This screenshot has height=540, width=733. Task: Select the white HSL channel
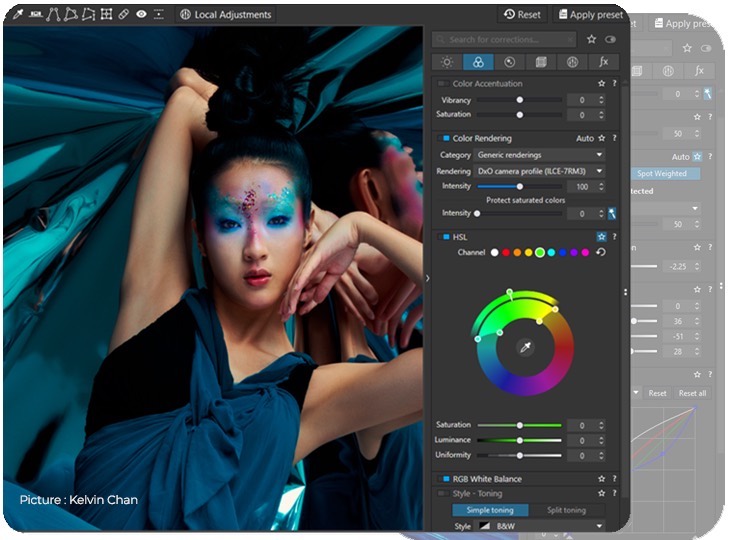pyautogui.click(x=494, y=252)
